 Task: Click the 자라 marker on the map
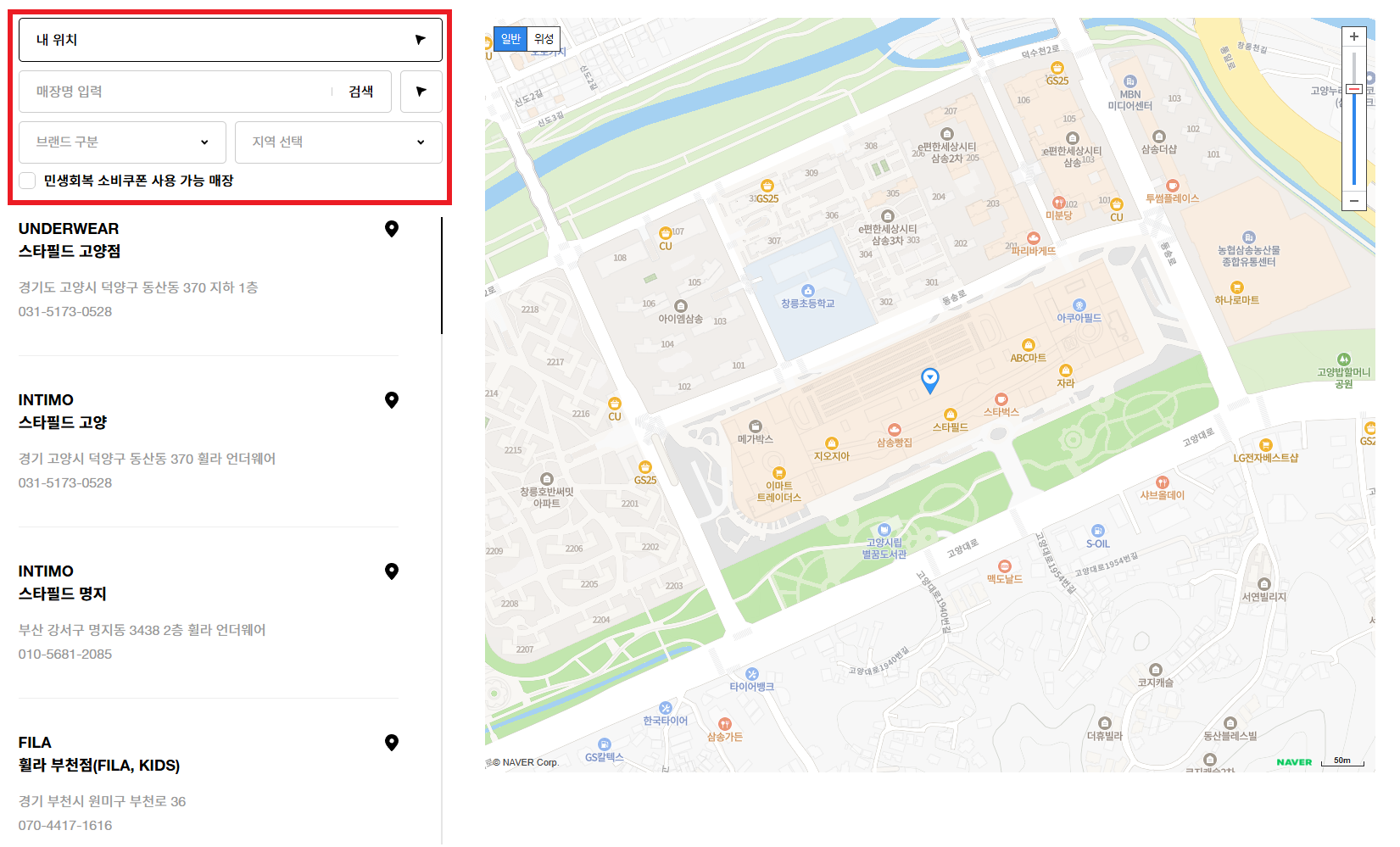tap(1066, 371)
